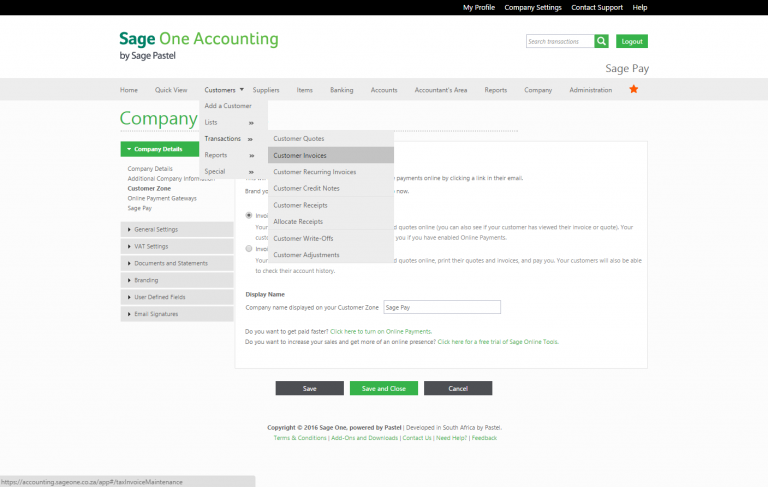
Task: Expand the User Defined Fields section
Action: [177, 297]
